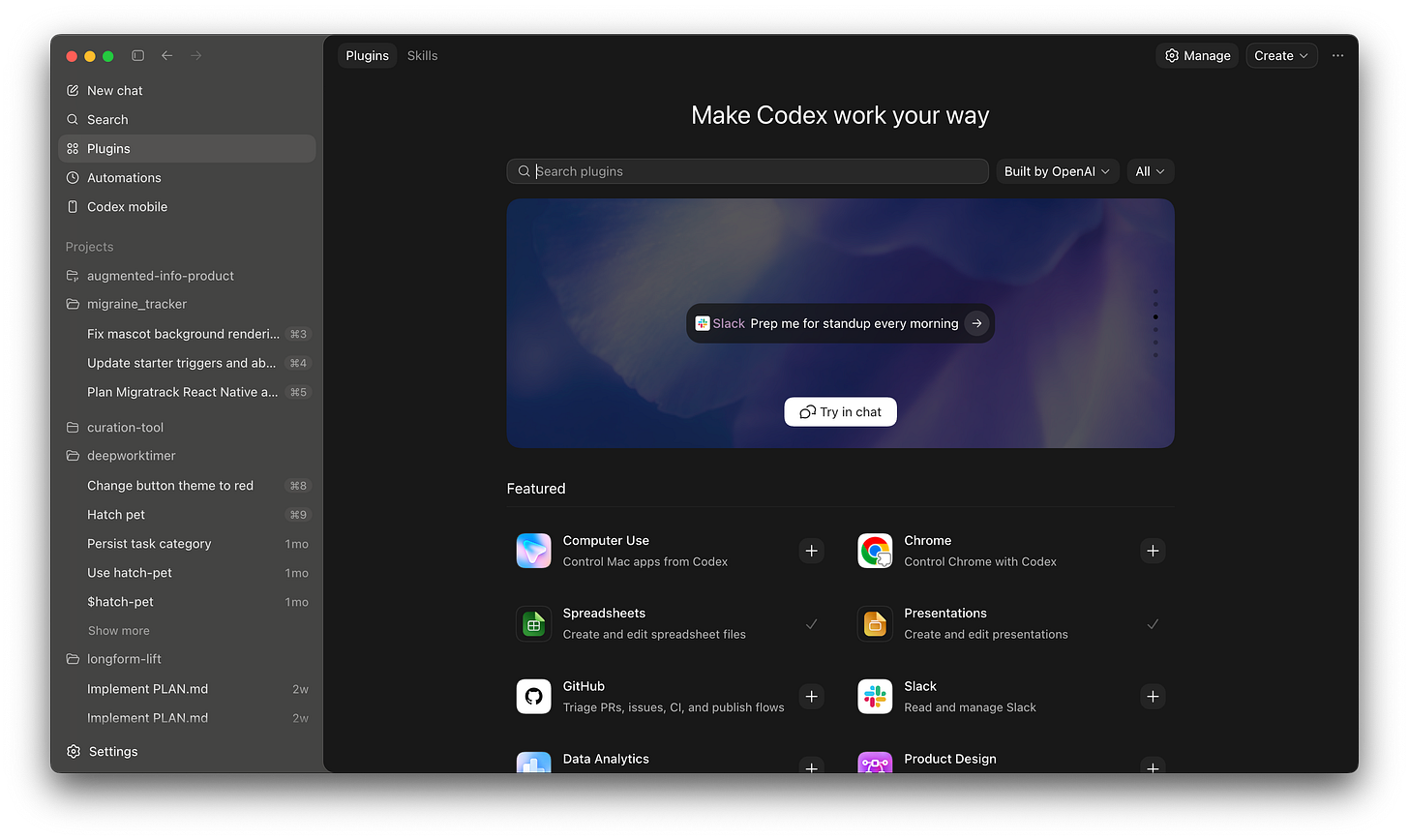
Task: Switch to the Skills tab
Action: [422, 56]
